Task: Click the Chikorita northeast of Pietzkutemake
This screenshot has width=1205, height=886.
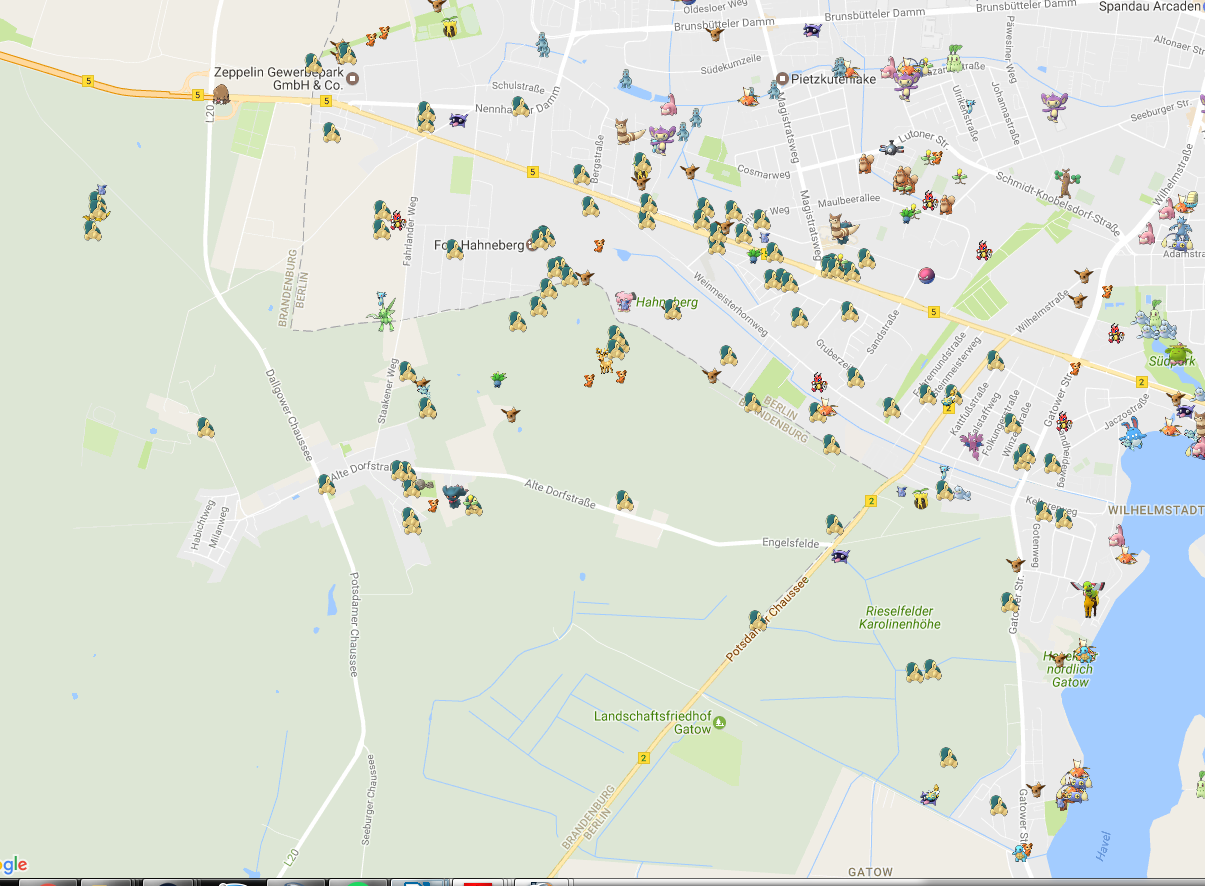Action: coord(954,56)
